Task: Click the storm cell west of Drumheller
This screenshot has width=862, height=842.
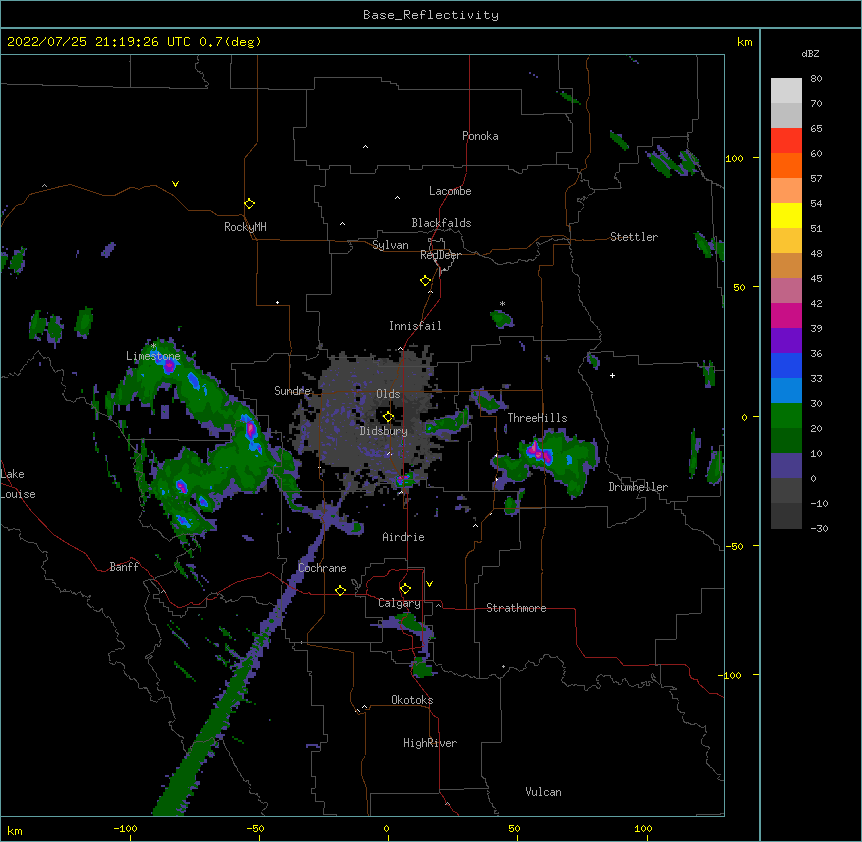Action: pyautogui.click(x=547, y=462)
